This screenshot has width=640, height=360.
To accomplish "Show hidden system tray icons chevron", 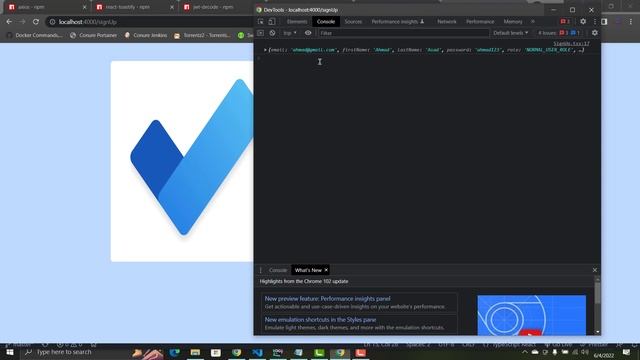I will coord(524,352).
